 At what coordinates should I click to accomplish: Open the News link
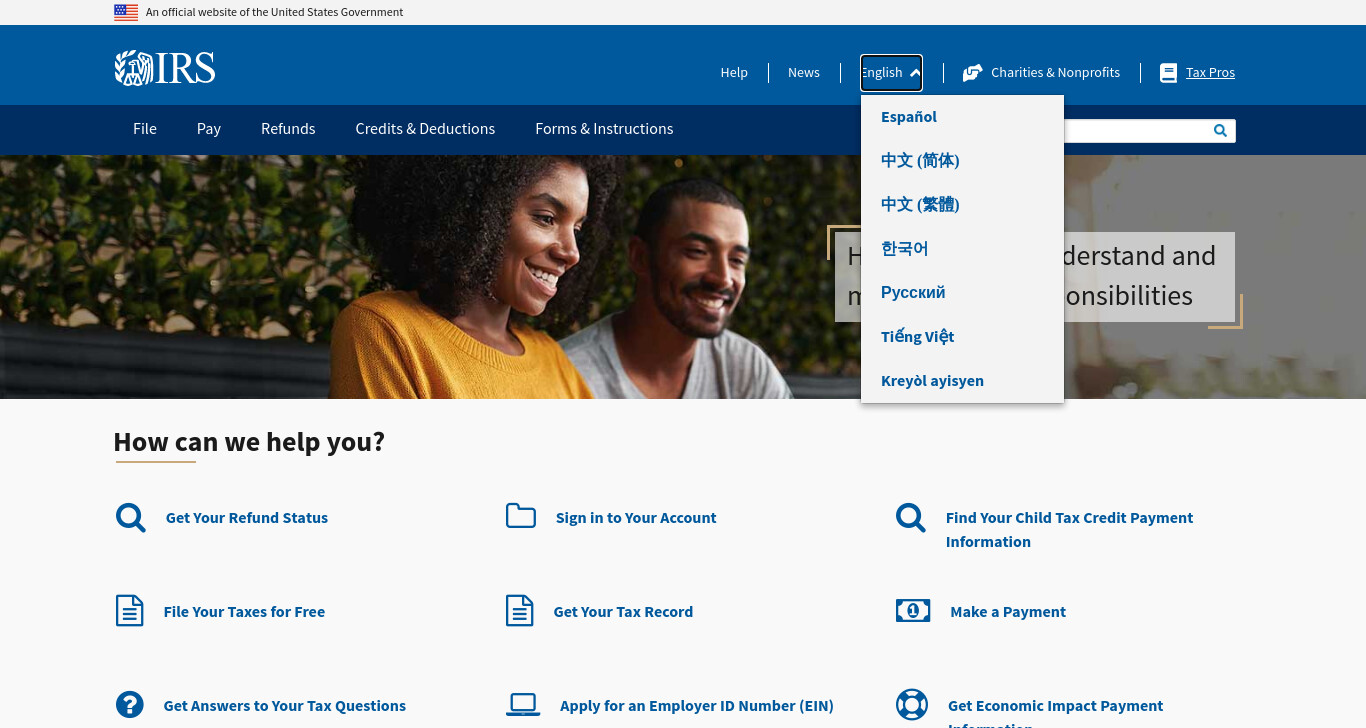804,73
